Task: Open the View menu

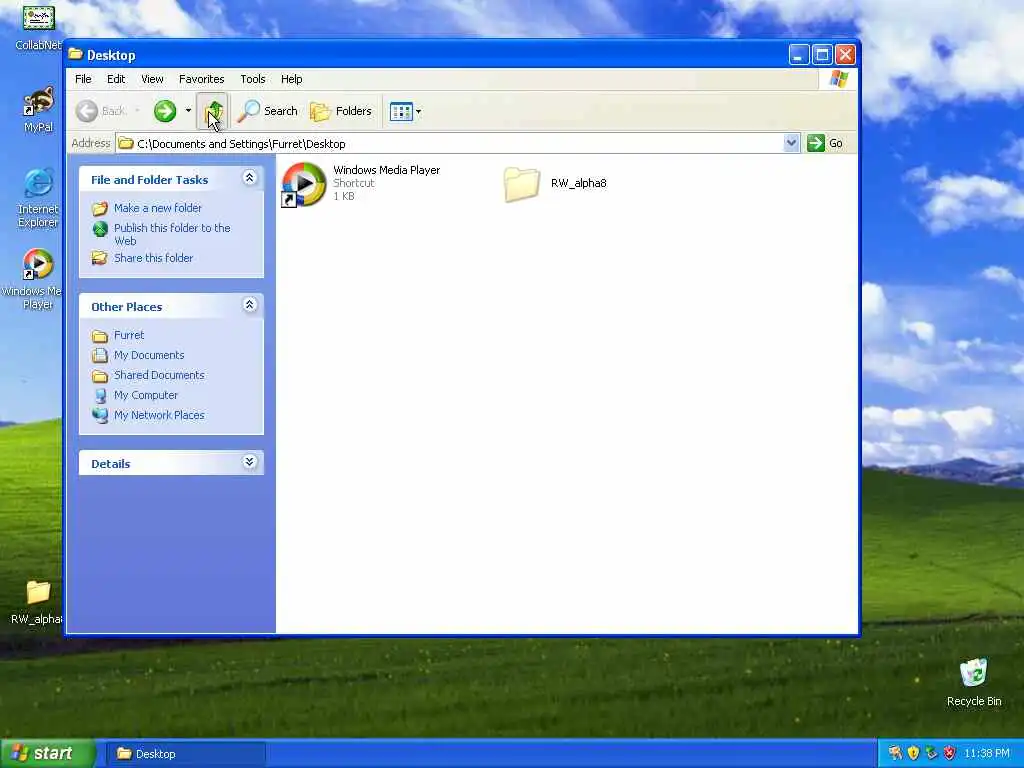Action: click(152, 79)
